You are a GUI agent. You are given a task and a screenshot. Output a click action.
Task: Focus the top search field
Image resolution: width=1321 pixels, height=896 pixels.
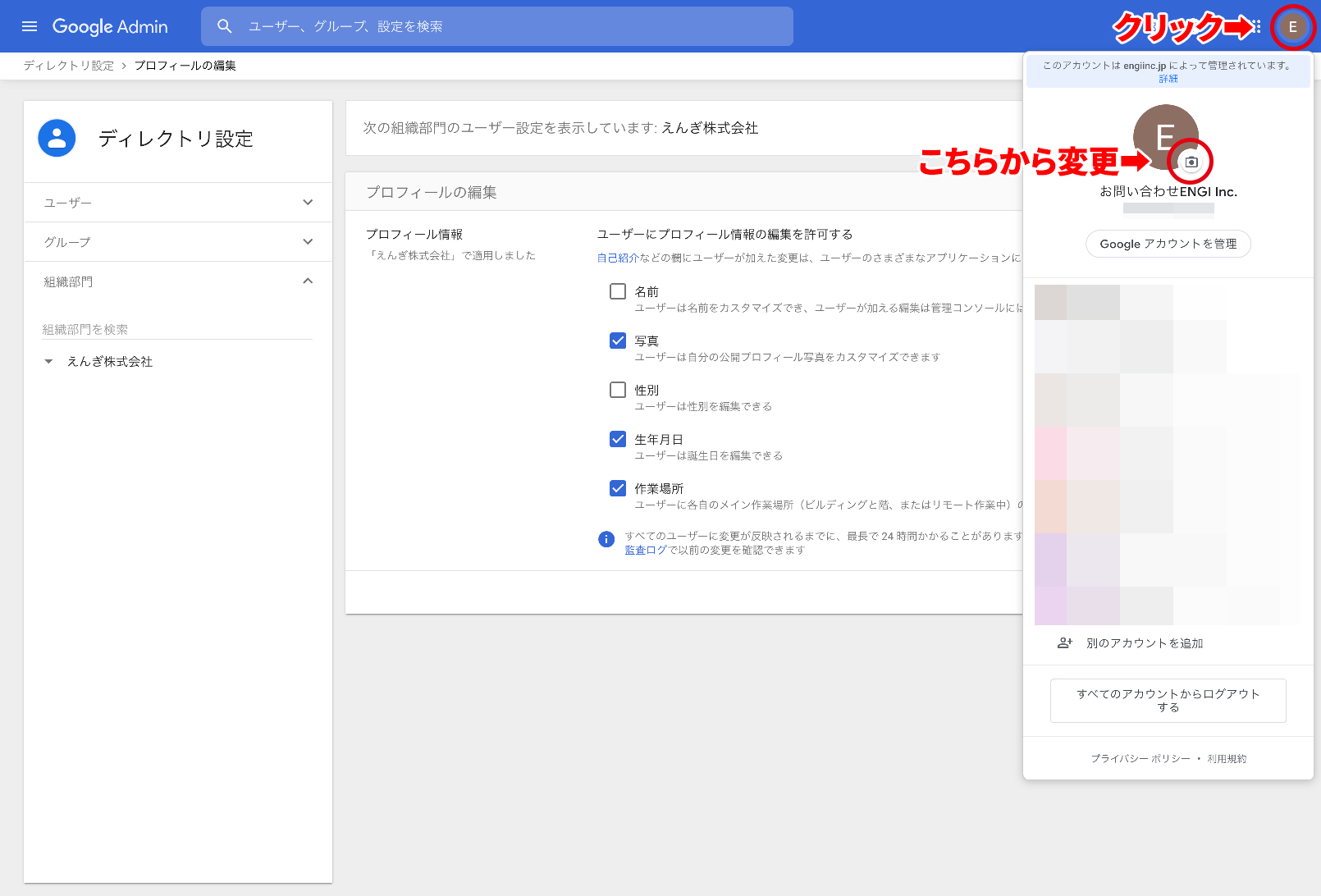497,26
